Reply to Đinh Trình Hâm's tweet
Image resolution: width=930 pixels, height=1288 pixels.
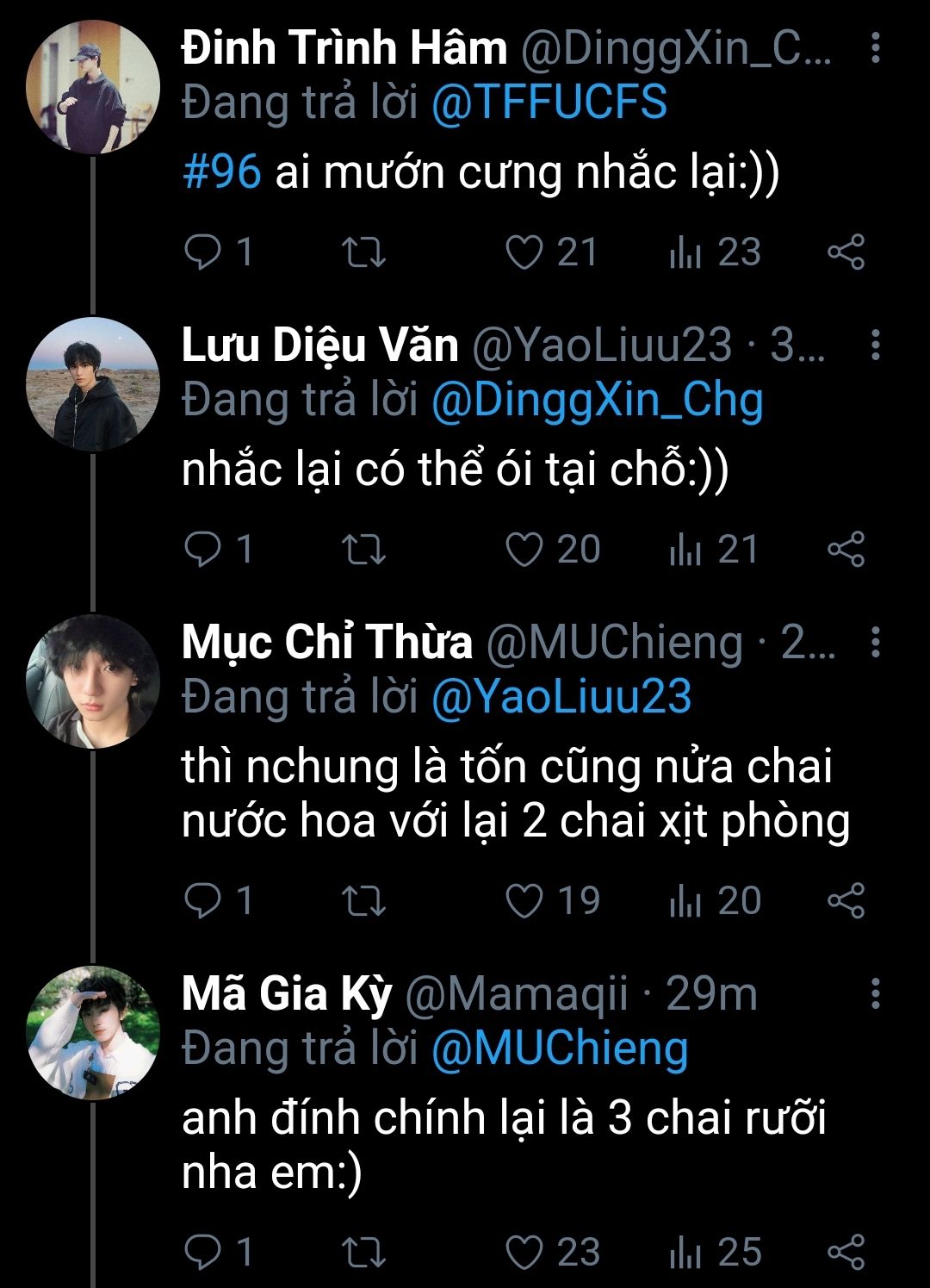(x=204, y=252)
